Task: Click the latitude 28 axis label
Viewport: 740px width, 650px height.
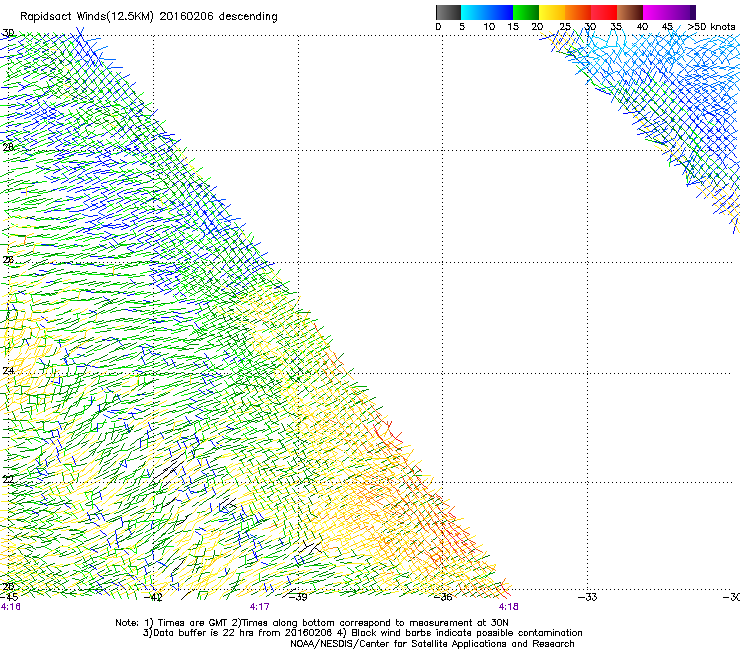Action: [8, 147]
